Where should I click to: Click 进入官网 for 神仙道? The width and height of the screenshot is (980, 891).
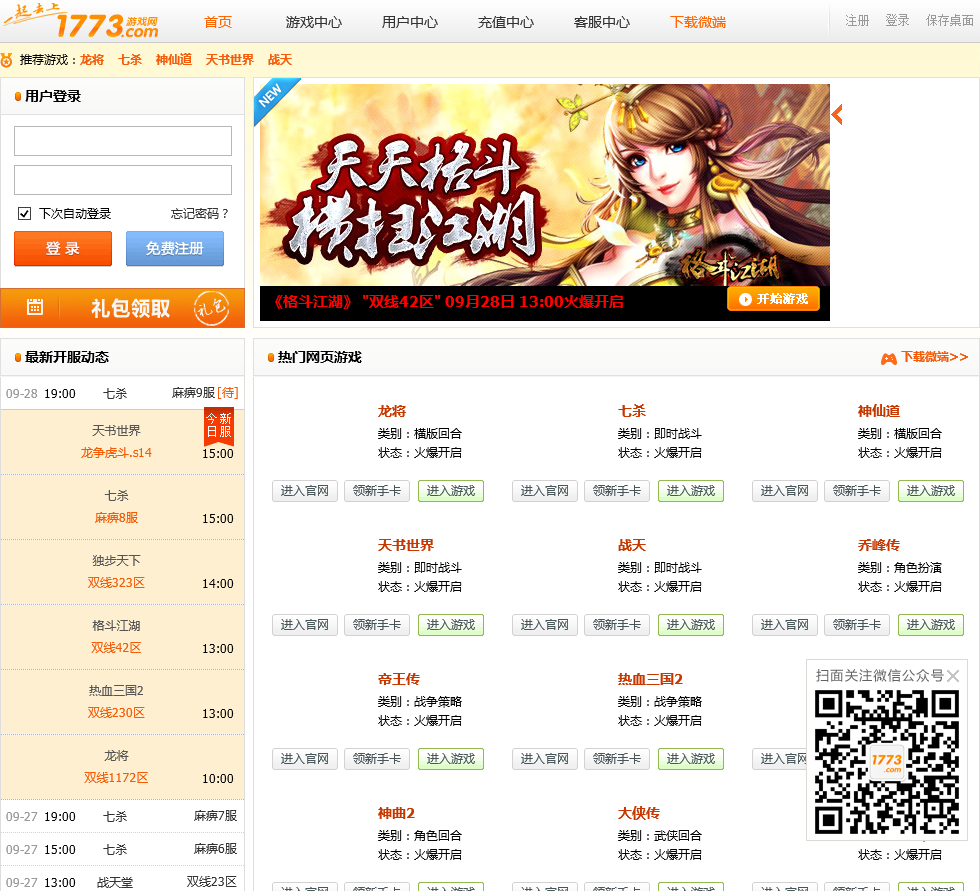[x=784, y=491]
